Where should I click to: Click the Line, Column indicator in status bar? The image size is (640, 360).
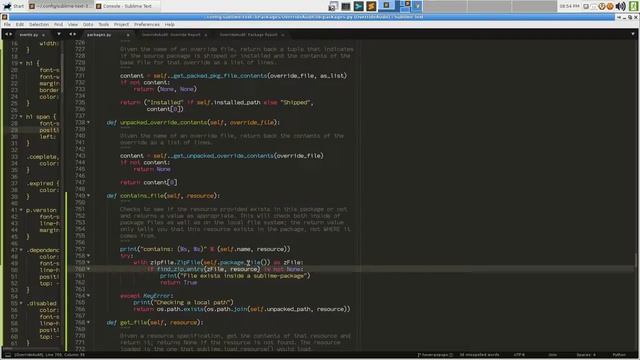(x=49, y=355)
